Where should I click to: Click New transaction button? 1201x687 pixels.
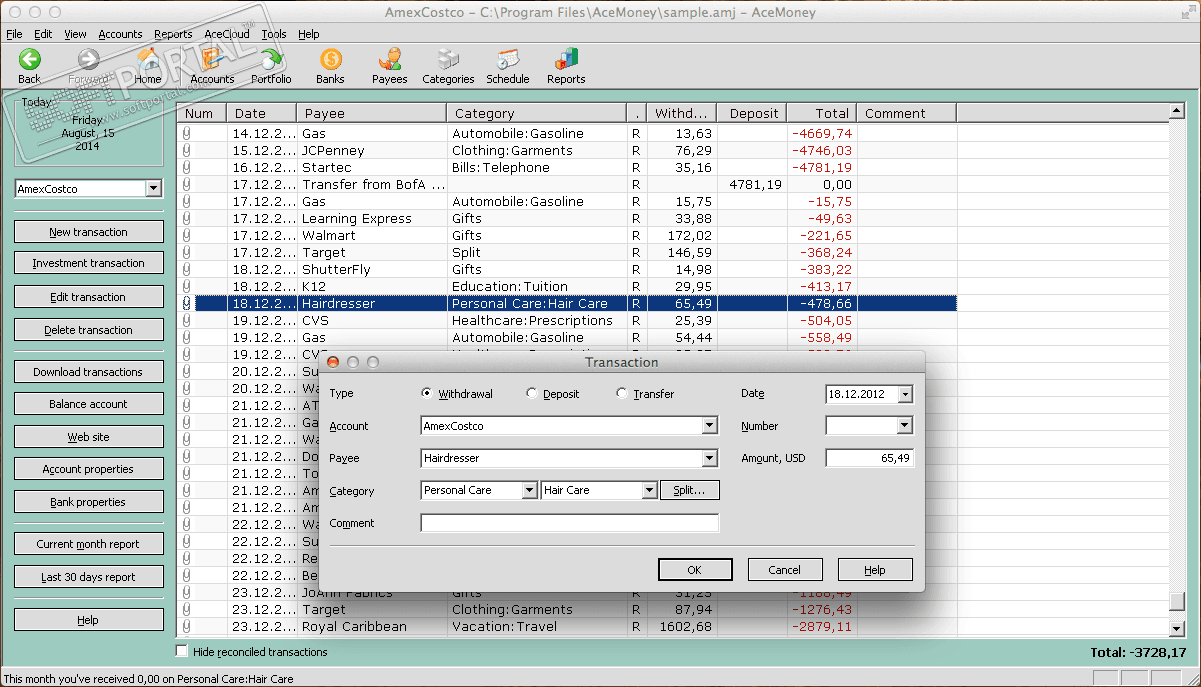pyautogui.click(x=89, y=232)
